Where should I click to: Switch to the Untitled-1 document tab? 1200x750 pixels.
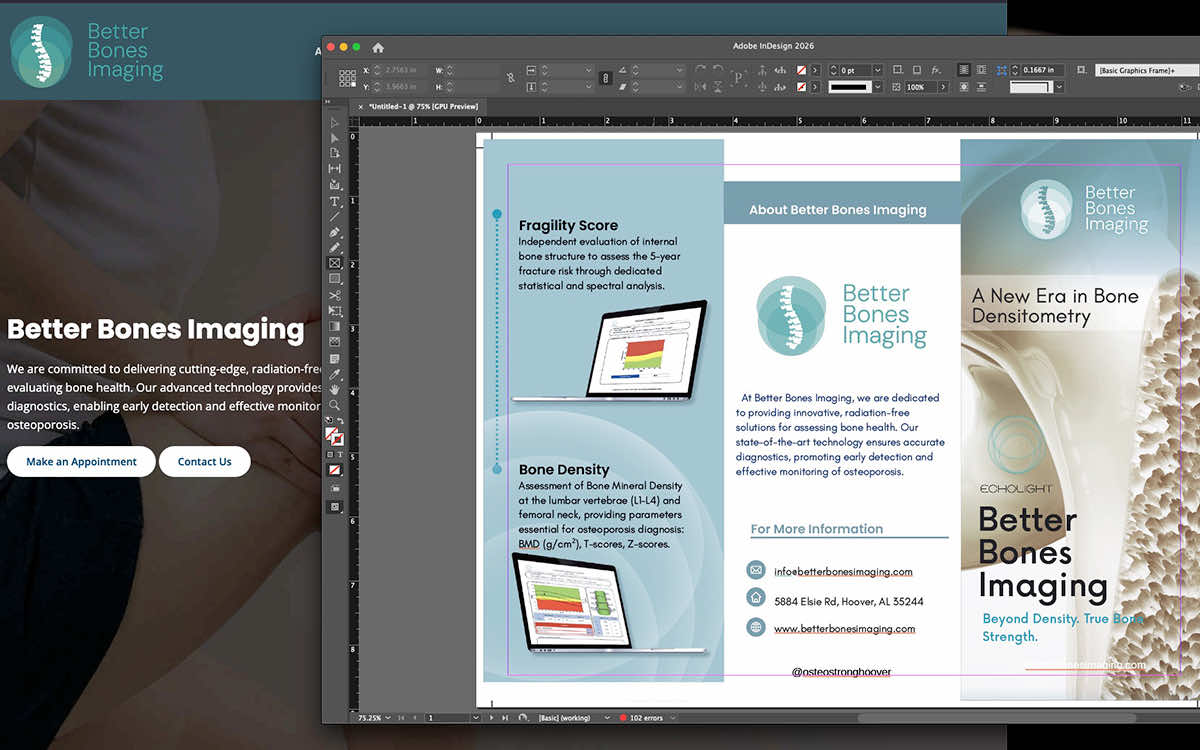coord(423,106)
